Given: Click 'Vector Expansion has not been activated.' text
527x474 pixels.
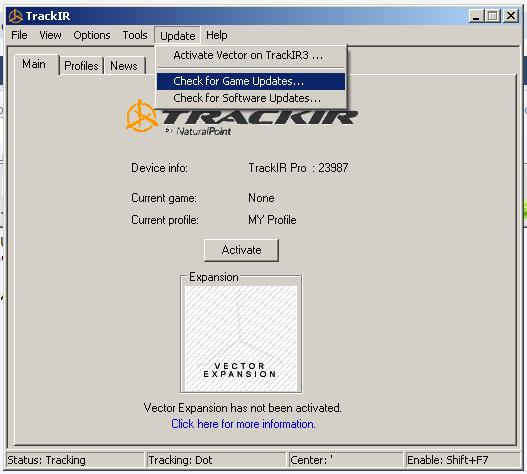Looking at the screenshot, I should click(242, 408).
